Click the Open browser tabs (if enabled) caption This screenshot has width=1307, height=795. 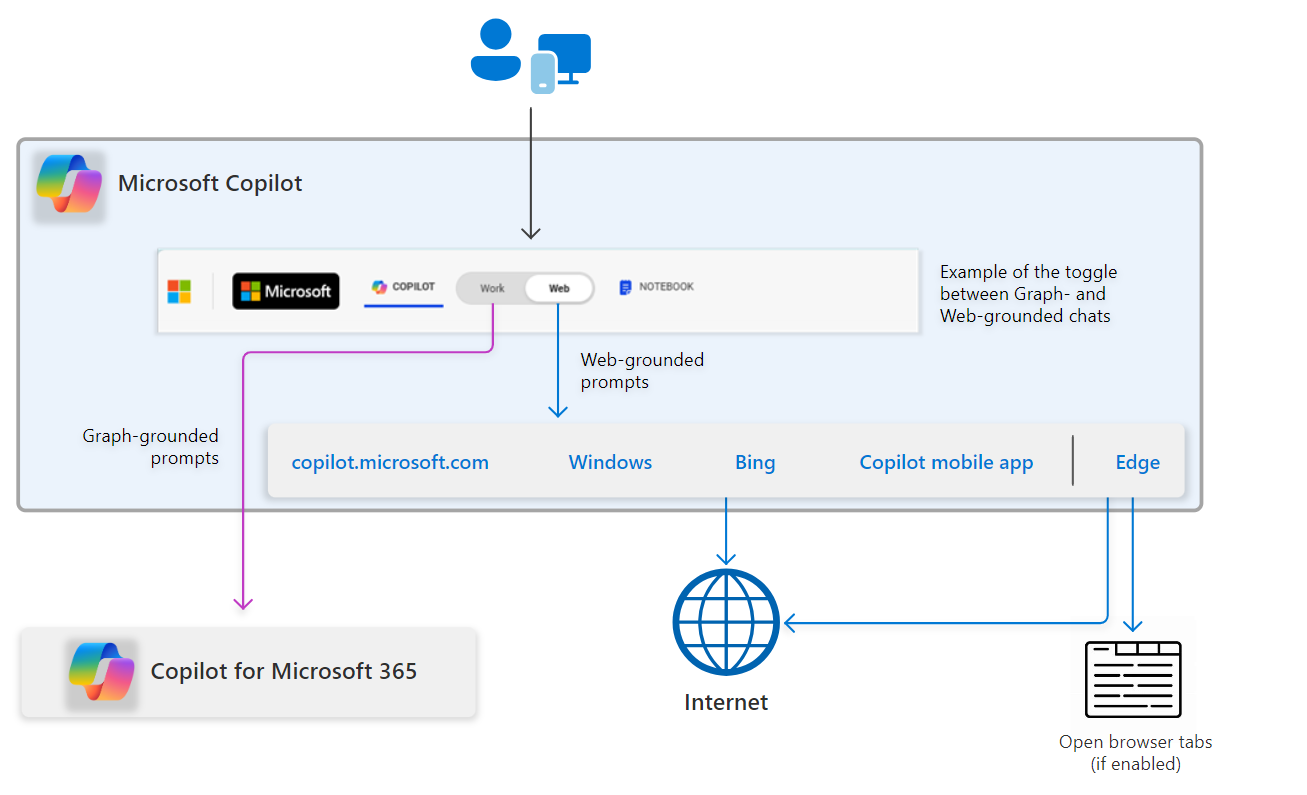pos(1135,753)
